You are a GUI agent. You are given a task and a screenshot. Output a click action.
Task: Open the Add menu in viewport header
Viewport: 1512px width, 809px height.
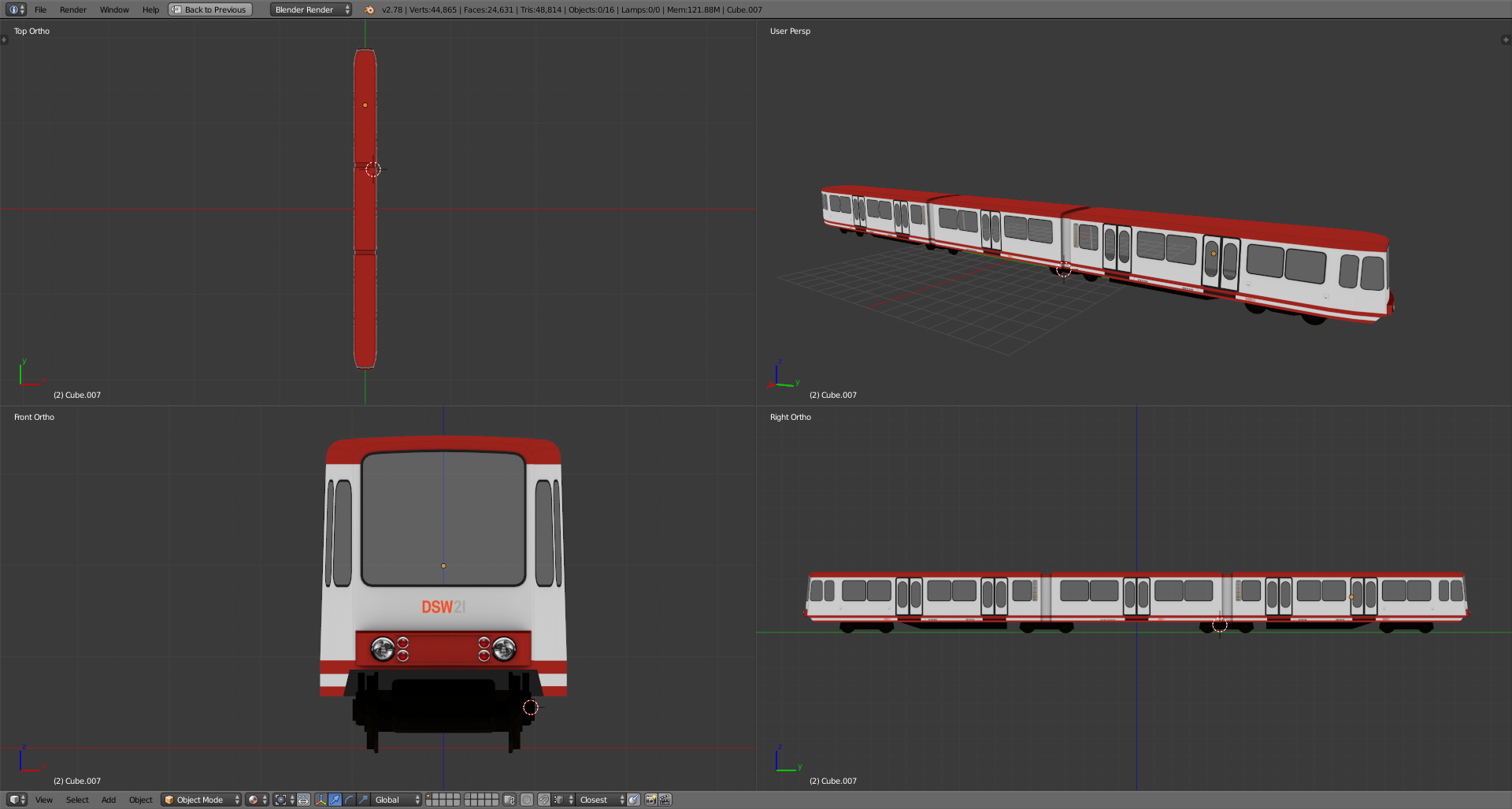[x=109, y=800]
